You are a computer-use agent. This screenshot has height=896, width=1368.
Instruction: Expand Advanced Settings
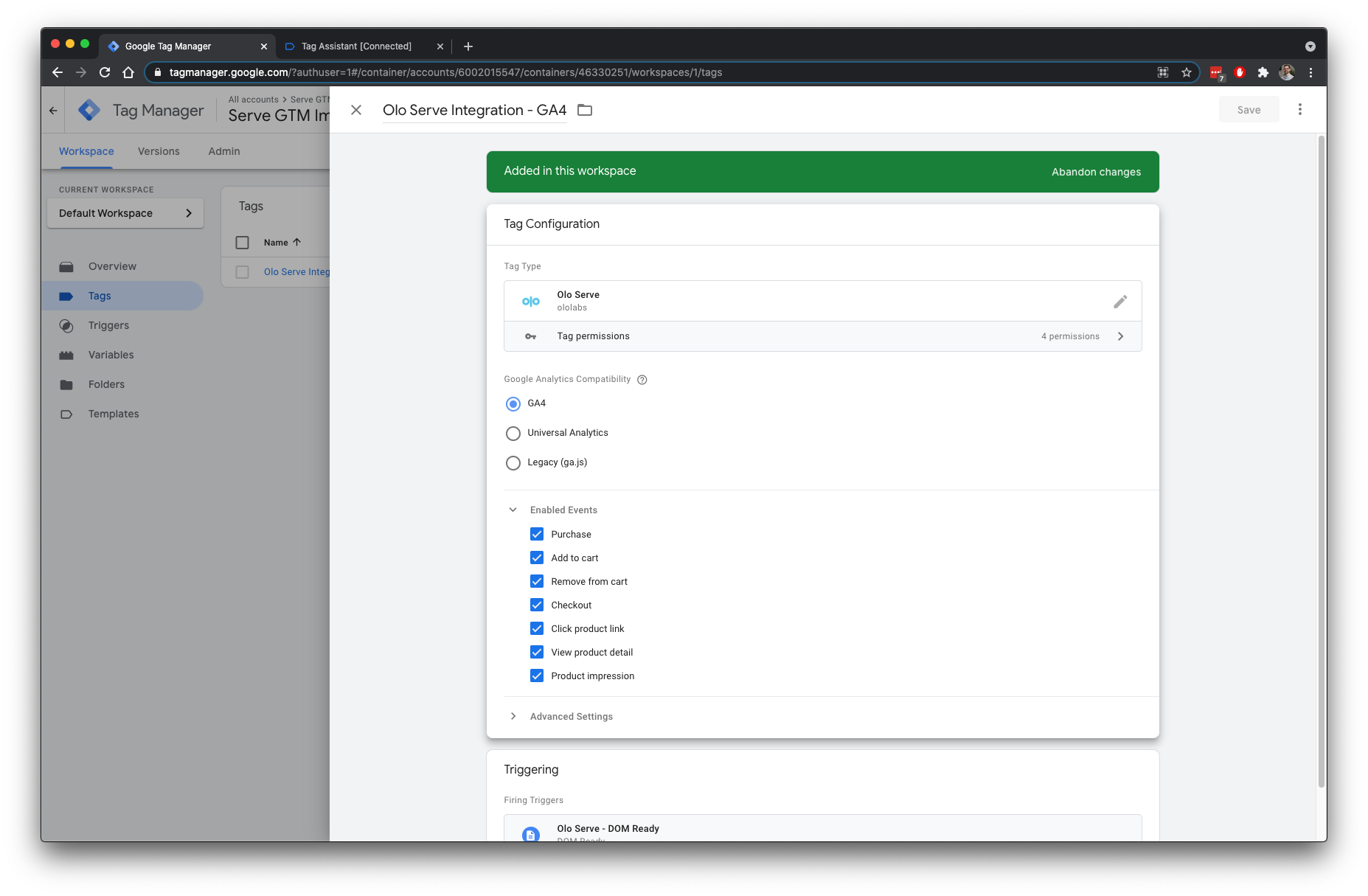[x=513, y=716]
